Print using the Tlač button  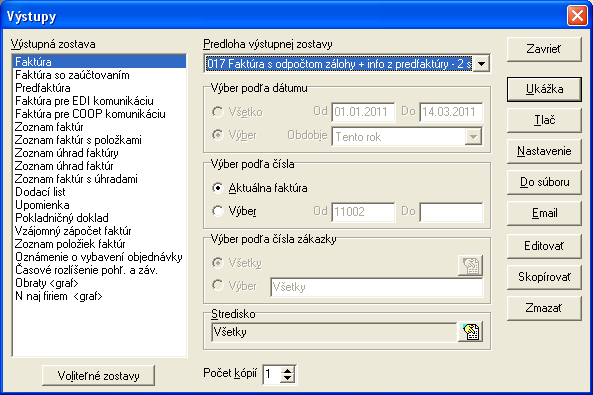[544, 120]
